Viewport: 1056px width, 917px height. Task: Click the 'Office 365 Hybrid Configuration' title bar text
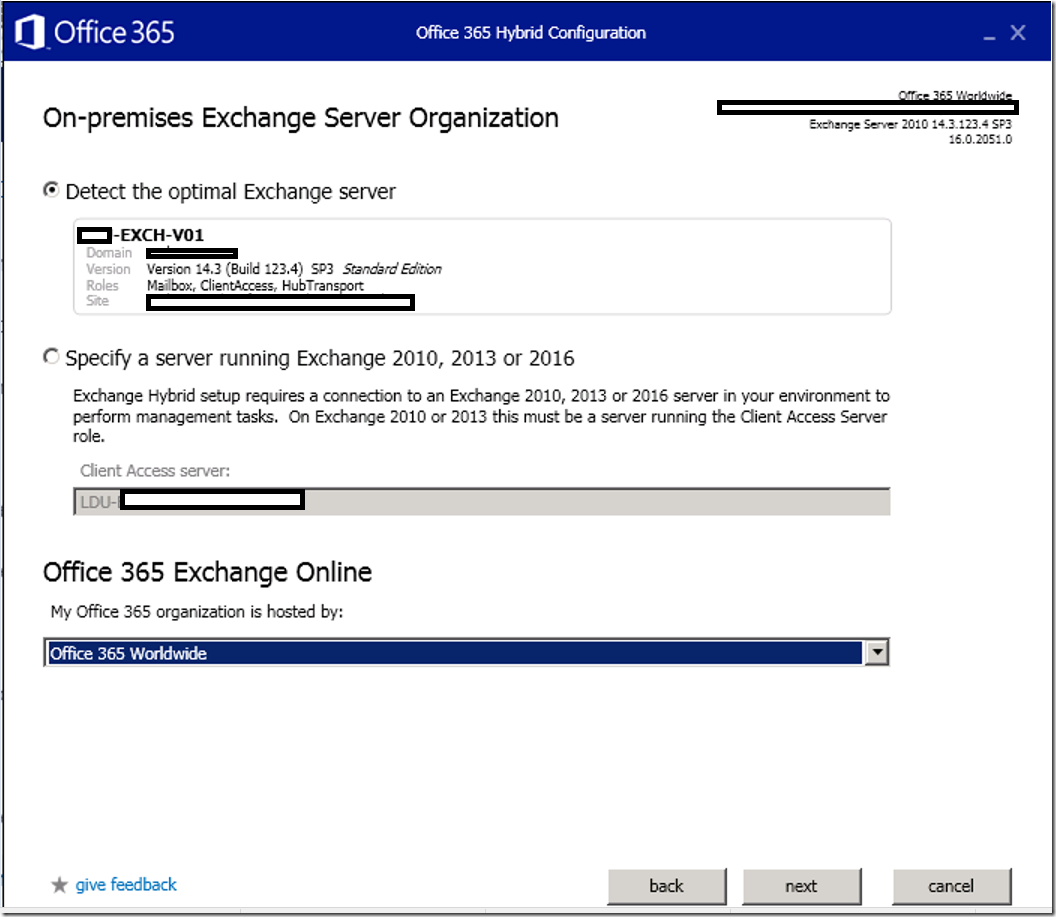[x=531, y=32]
